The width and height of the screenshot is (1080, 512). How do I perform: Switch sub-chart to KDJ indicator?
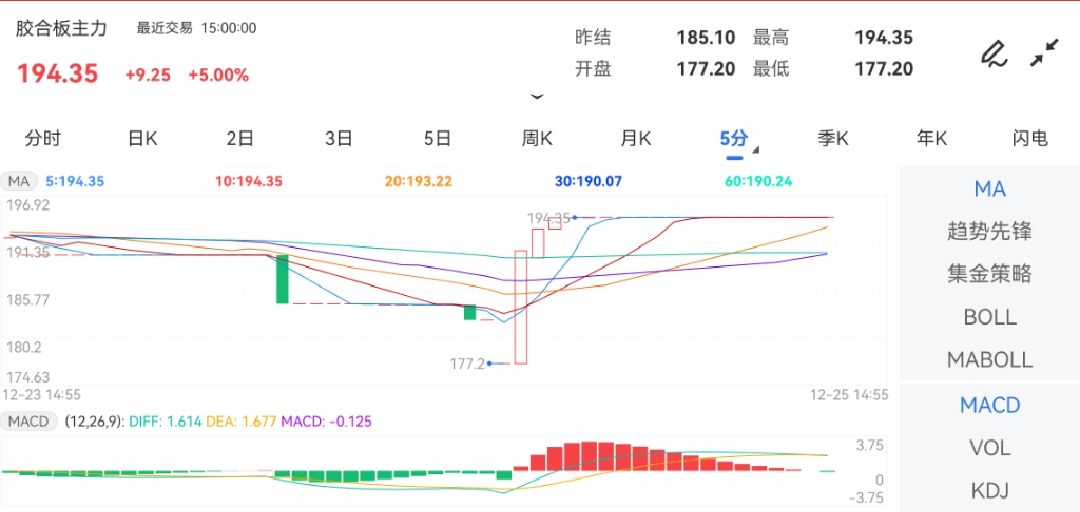[989, 490]
